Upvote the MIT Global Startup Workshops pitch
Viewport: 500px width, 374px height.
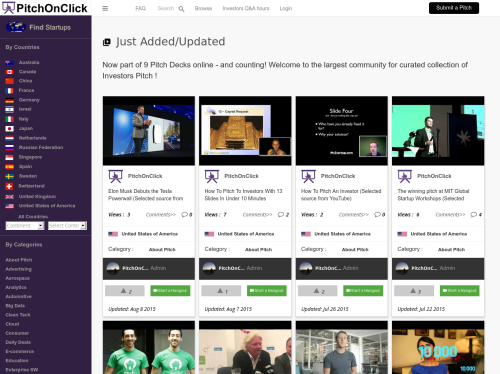(x=414, y=291)
